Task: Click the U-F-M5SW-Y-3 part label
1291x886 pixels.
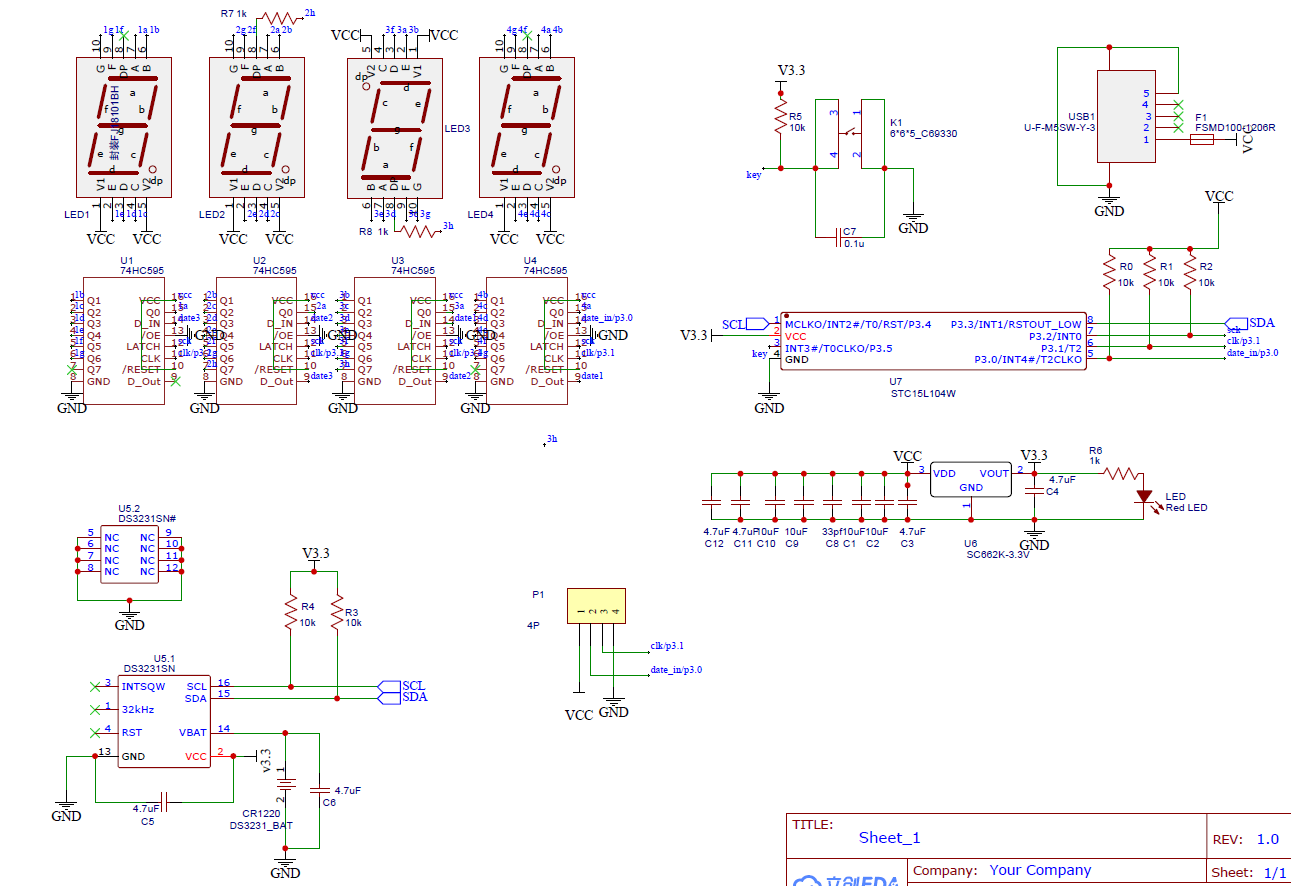Action: click(x=1059, y=128)
